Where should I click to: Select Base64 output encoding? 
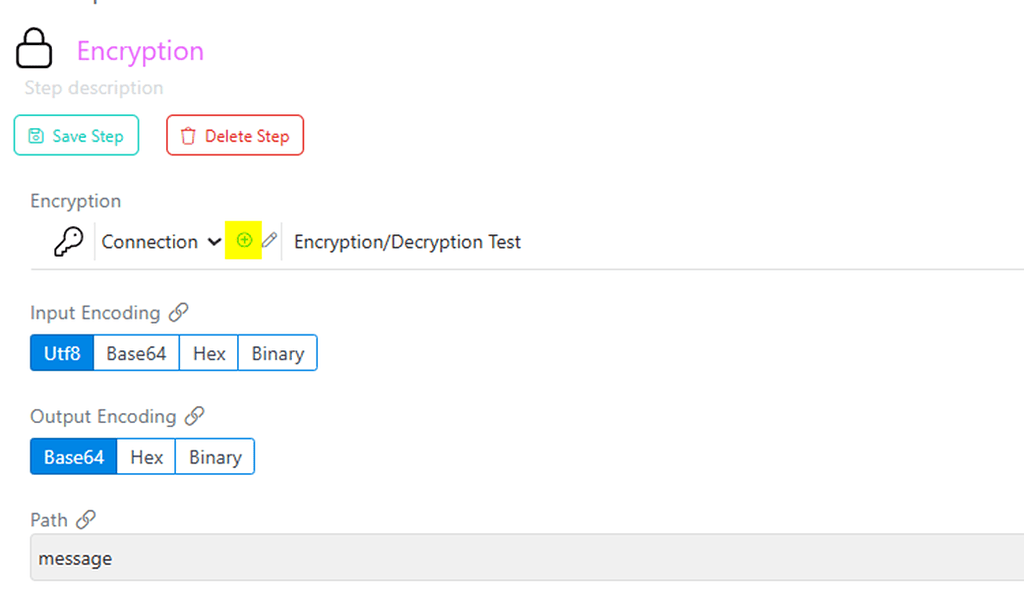(74, 457)
